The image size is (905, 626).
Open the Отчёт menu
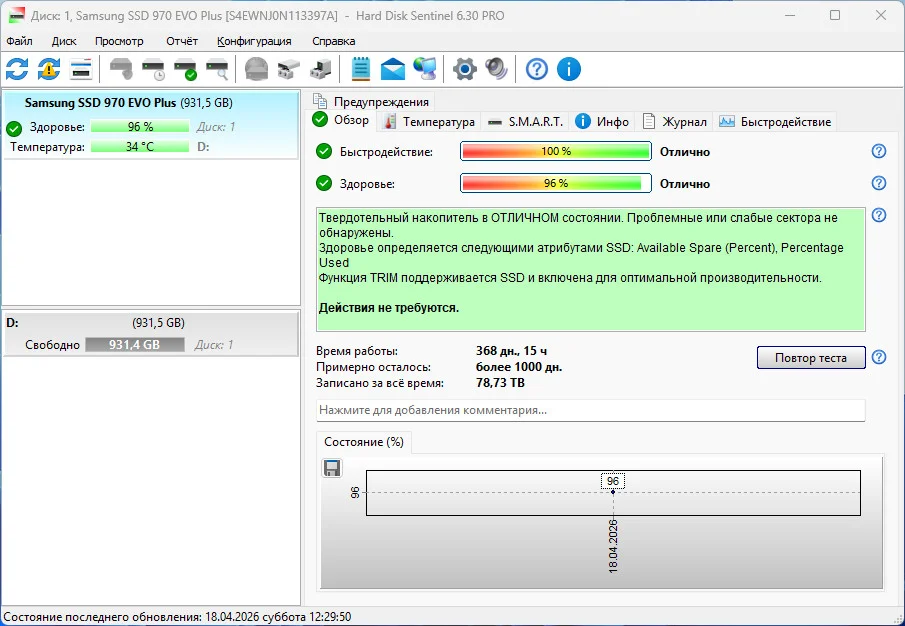tap(182, 41)
